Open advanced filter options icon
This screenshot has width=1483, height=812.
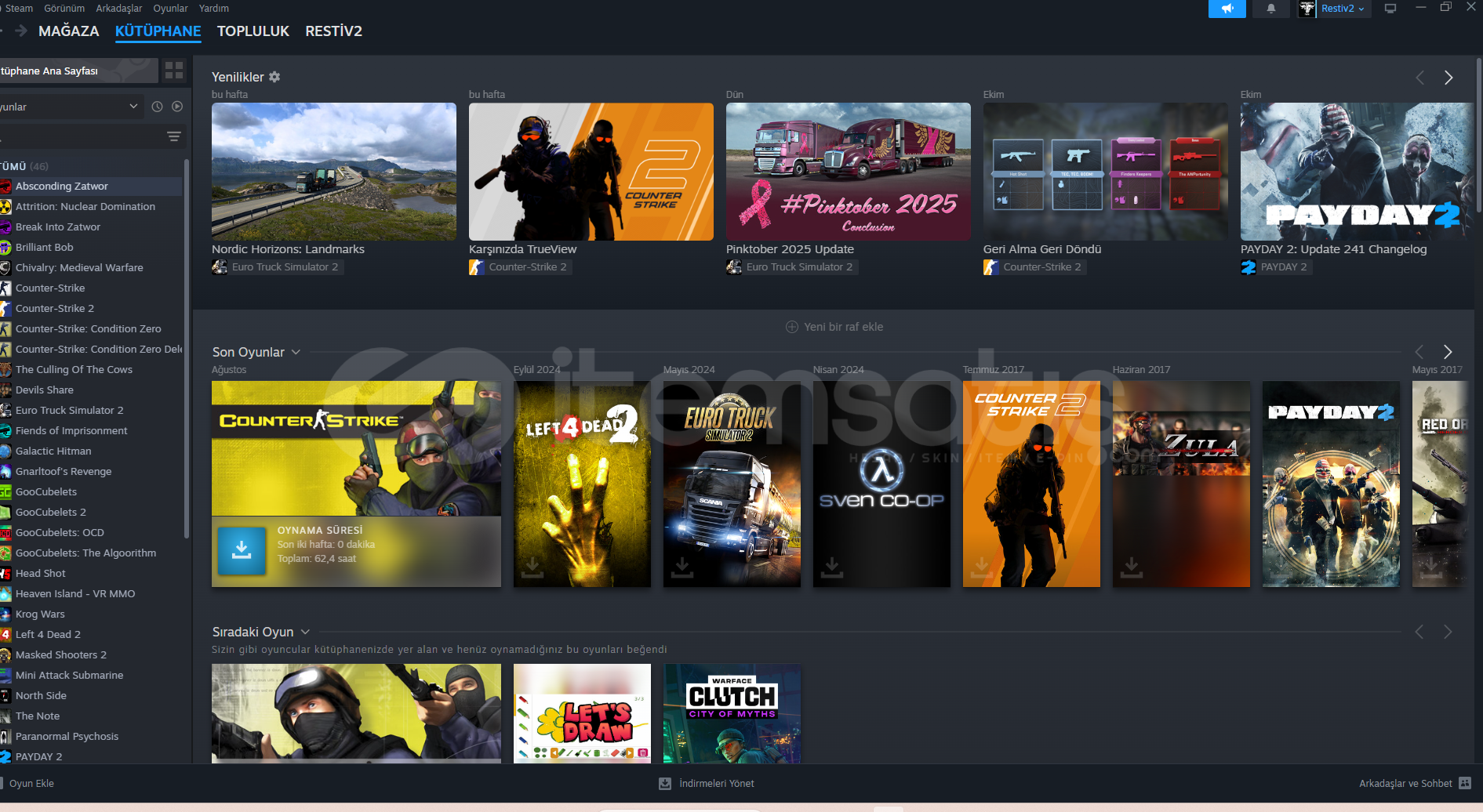174,136
